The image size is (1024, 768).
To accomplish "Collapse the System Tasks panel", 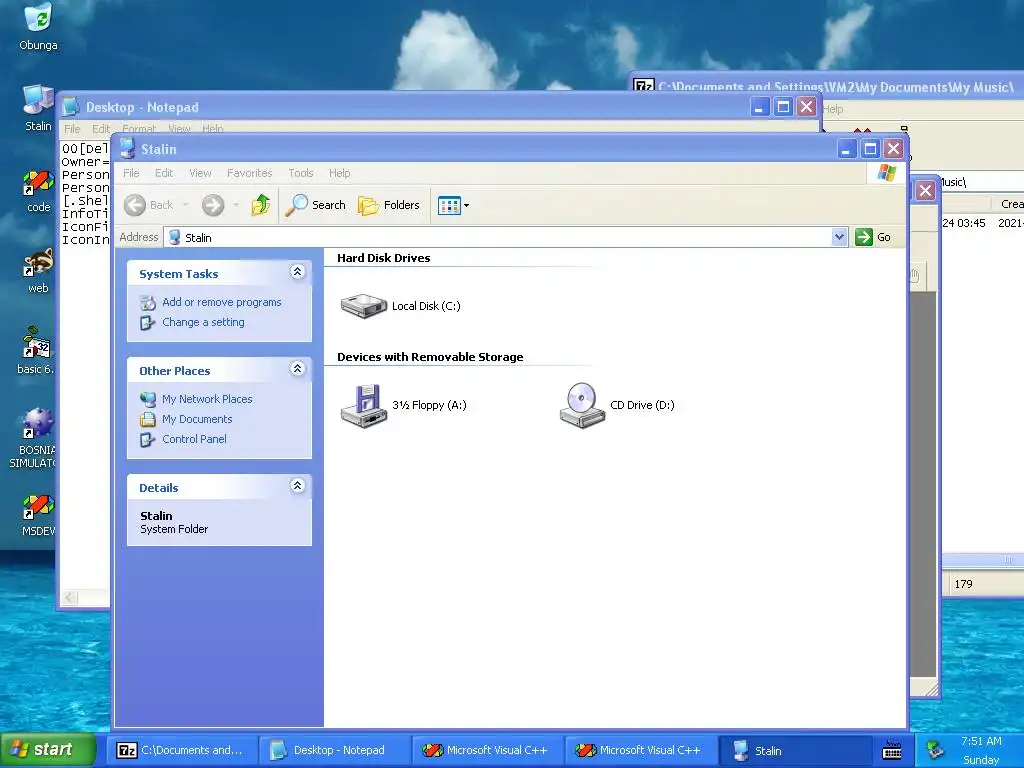I will 298,272.
